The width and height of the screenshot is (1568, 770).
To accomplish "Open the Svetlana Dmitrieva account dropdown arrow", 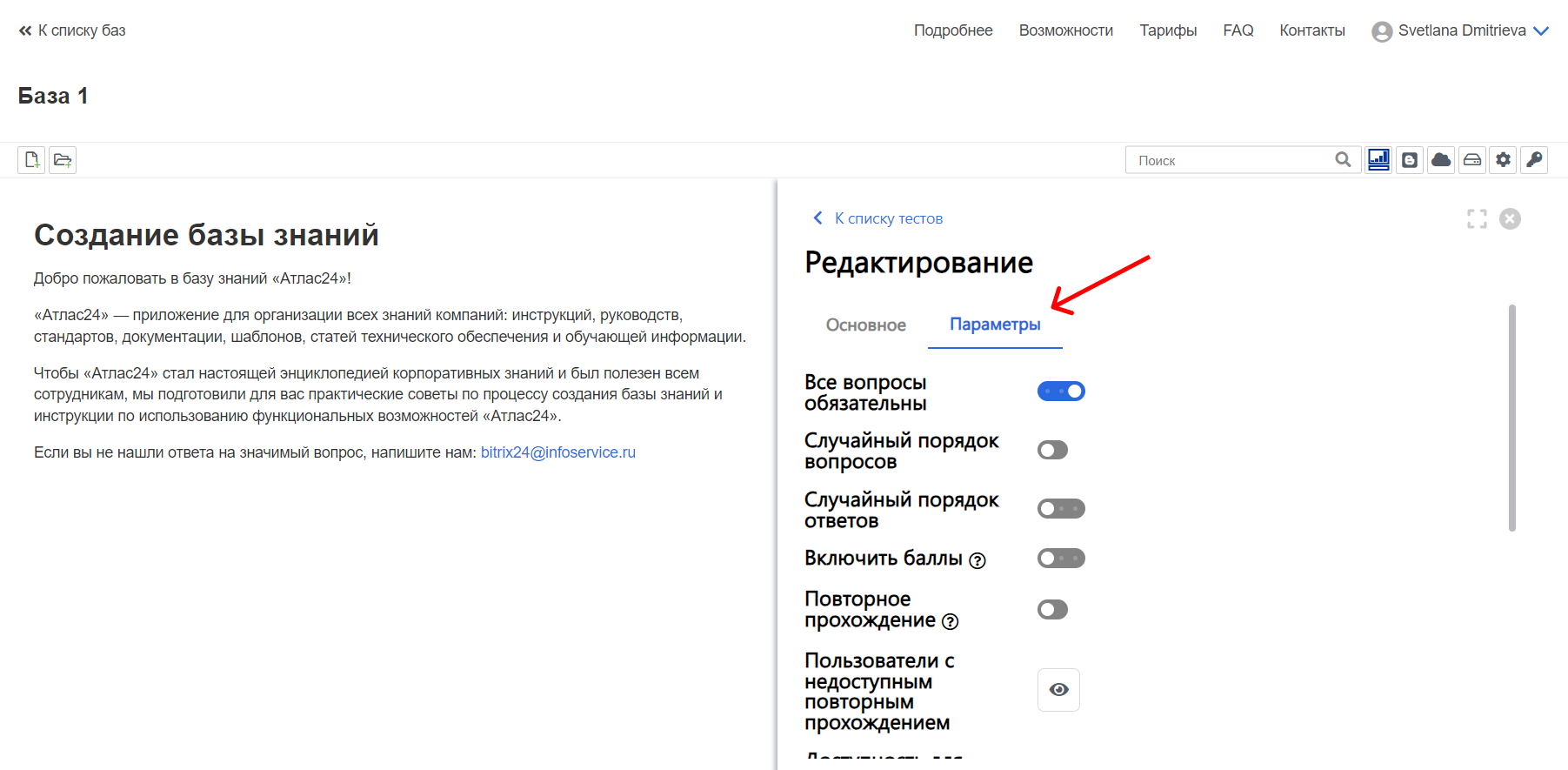I will [x=1541, y=31].
